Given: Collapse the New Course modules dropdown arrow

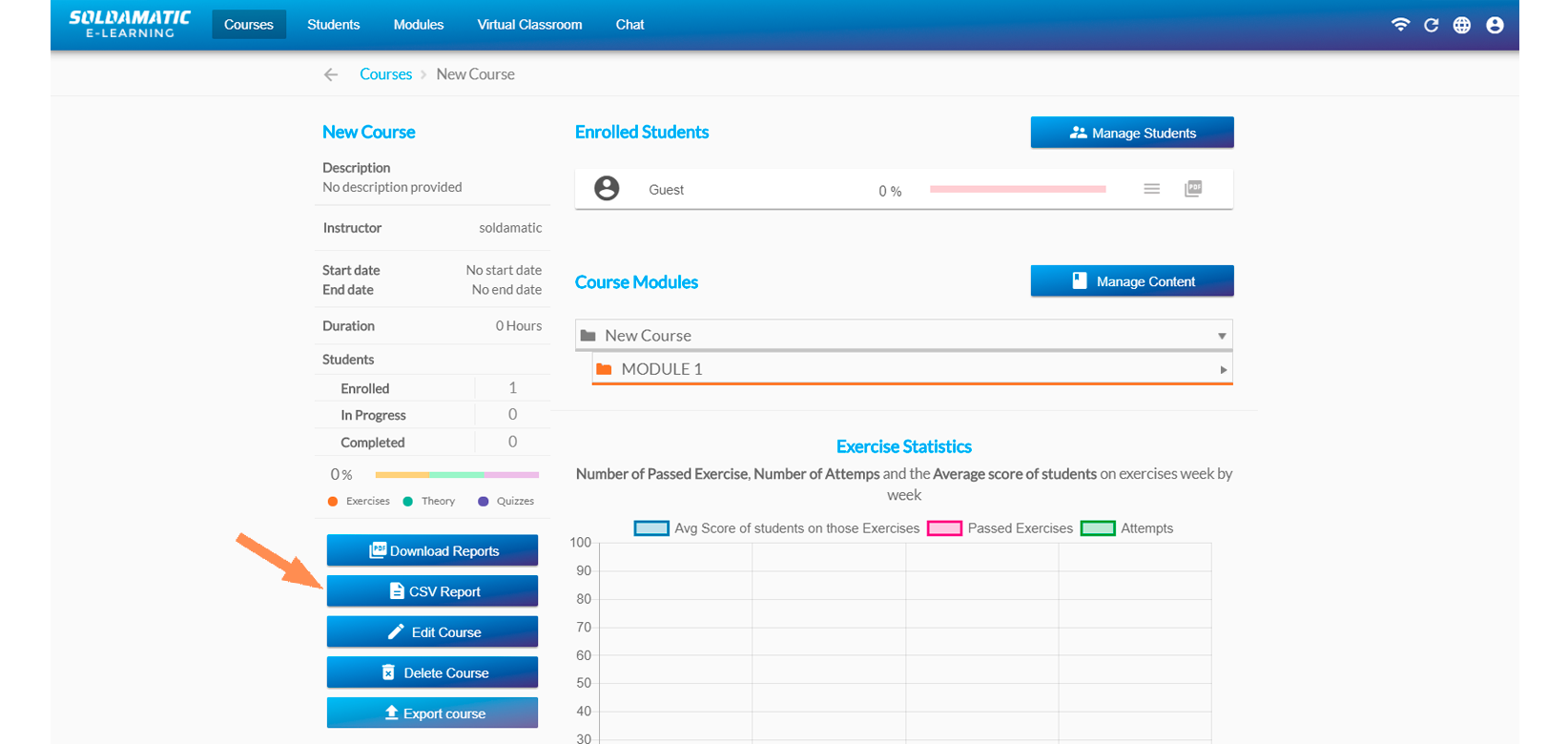Looking at the screenshot, I should coord(1221,336).
